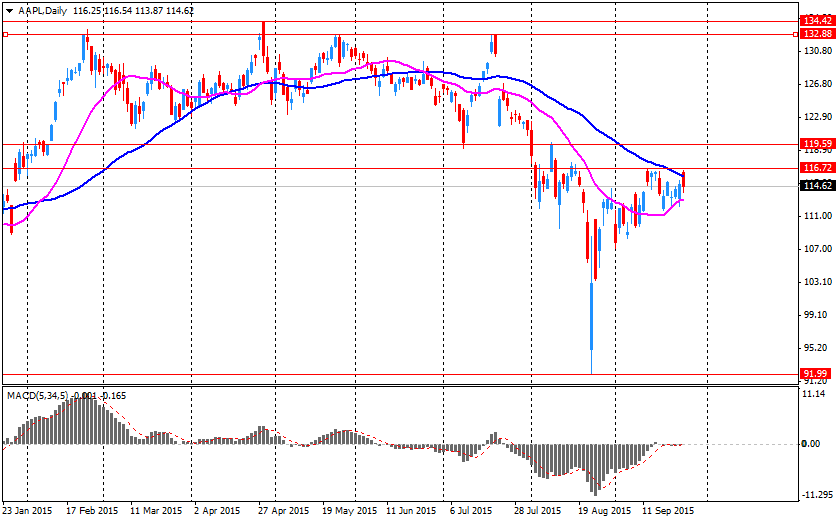Click the -11.295 value on MACD scale
838x519 pixels.
(818, 494)
